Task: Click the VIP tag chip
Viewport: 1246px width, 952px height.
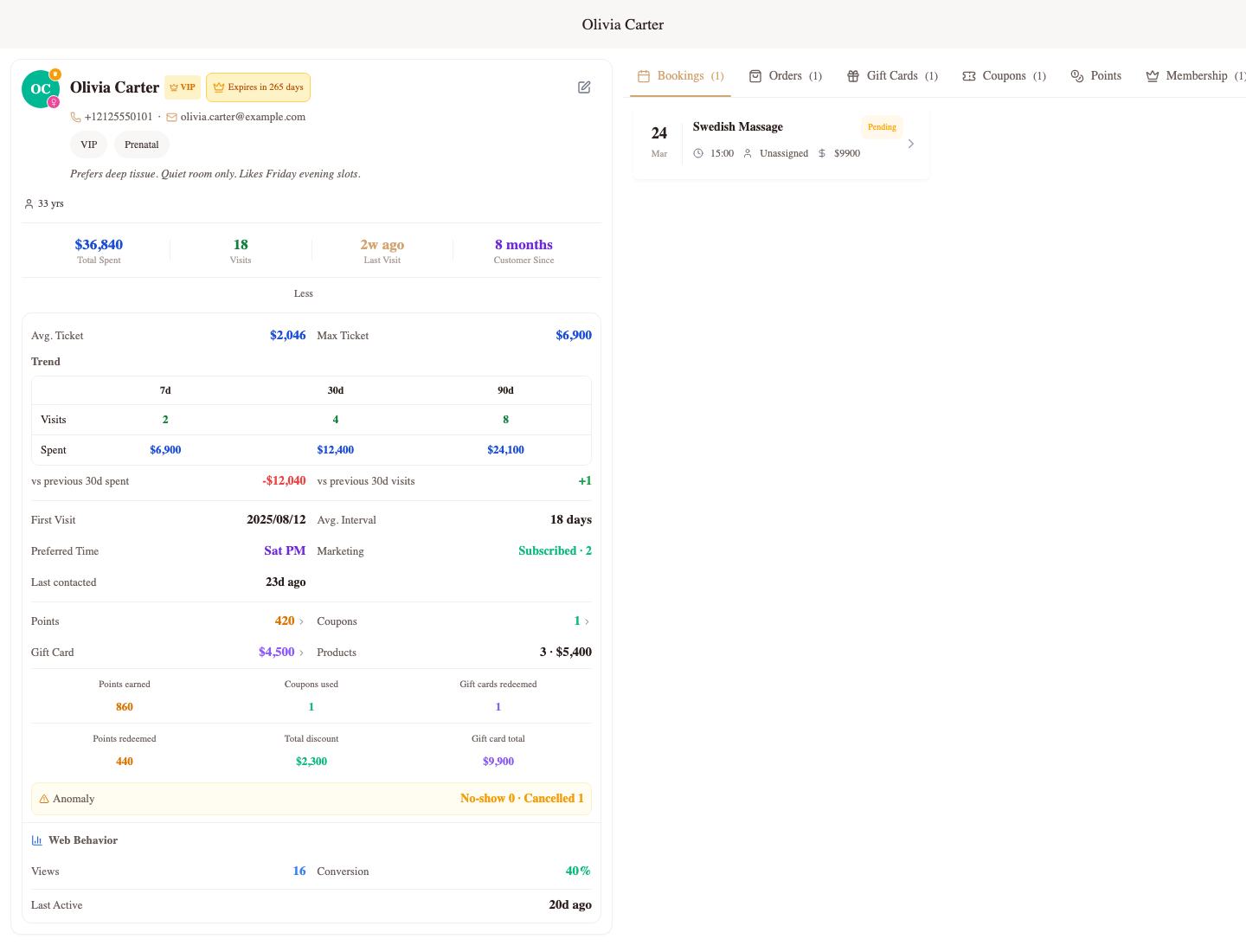Action: pyautogui.click(x=88, y=145)
